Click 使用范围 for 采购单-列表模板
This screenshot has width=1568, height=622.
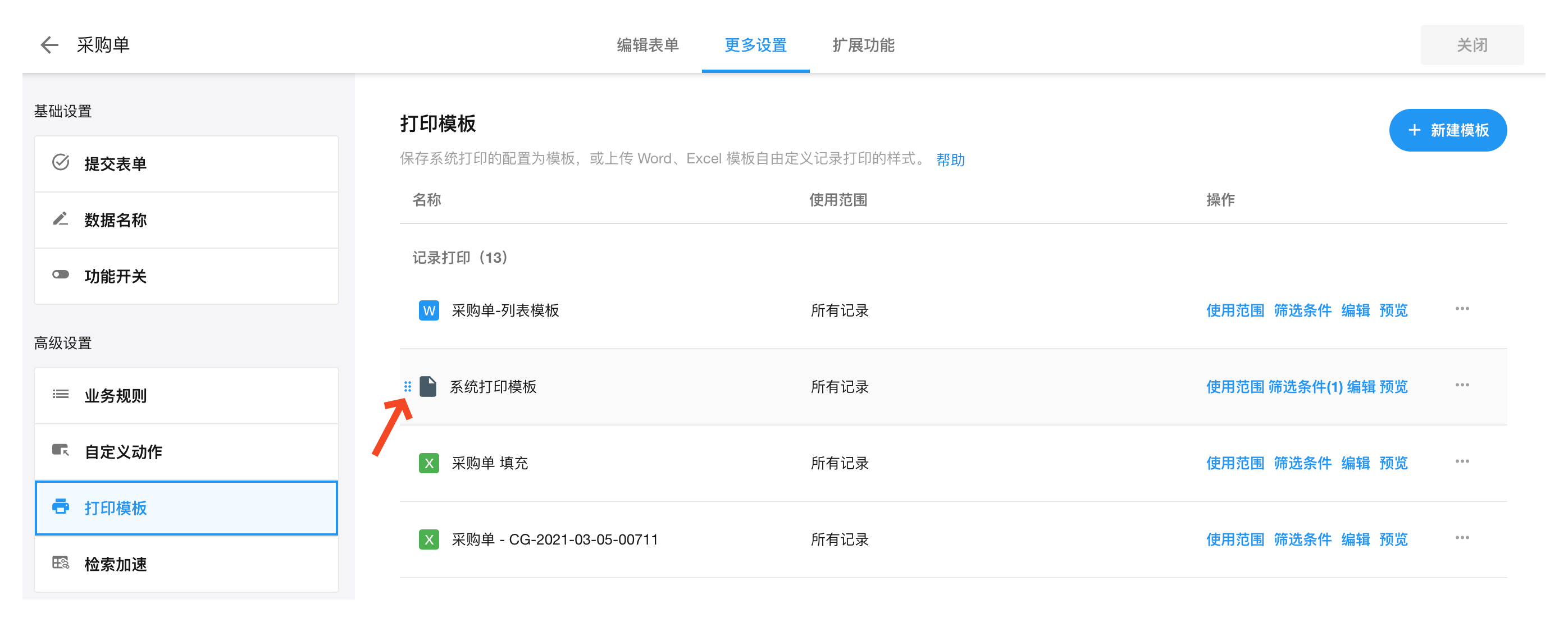point(1235,310)
